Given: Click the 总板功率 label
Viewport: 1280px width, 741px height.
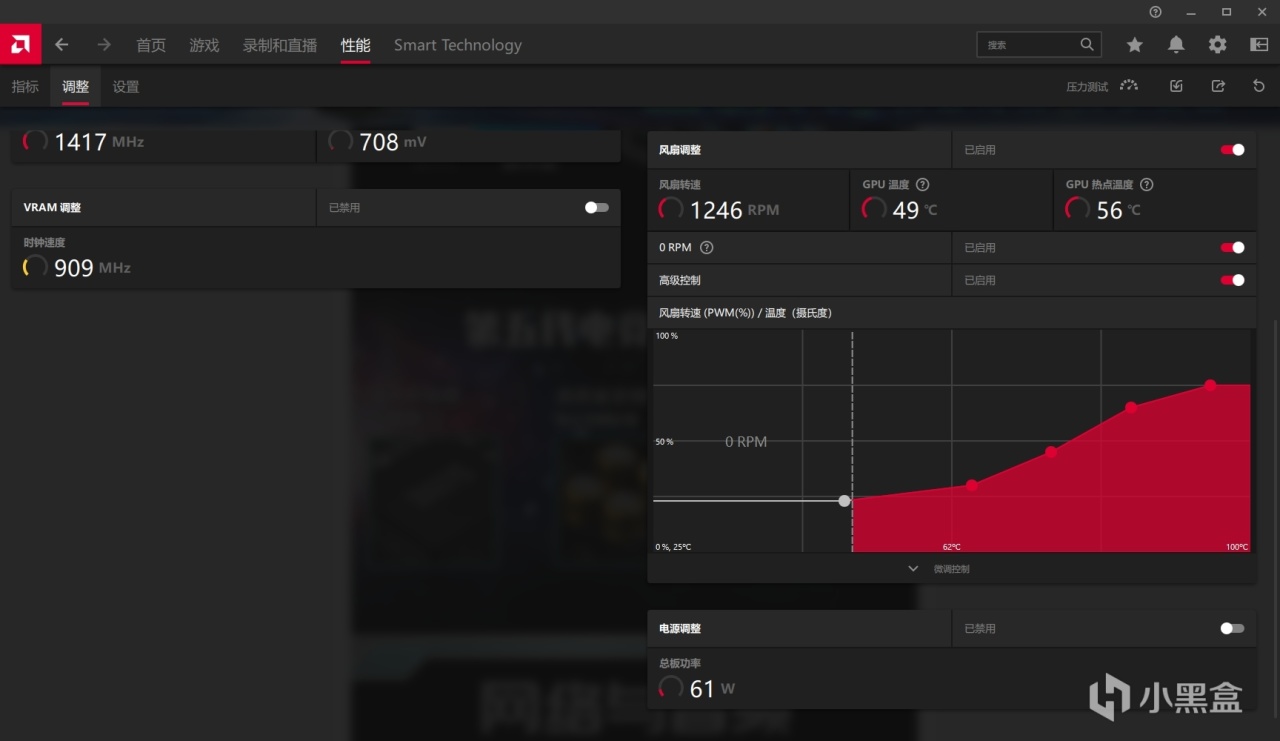Looking at the screenshot, I should 680,664.
